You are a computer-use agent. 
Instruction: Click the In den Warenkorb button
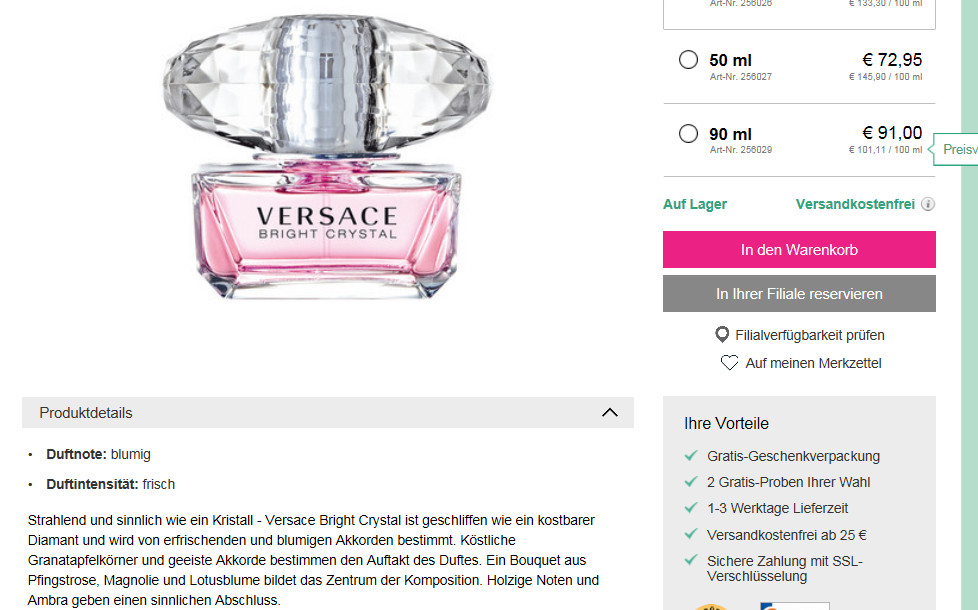799,249
